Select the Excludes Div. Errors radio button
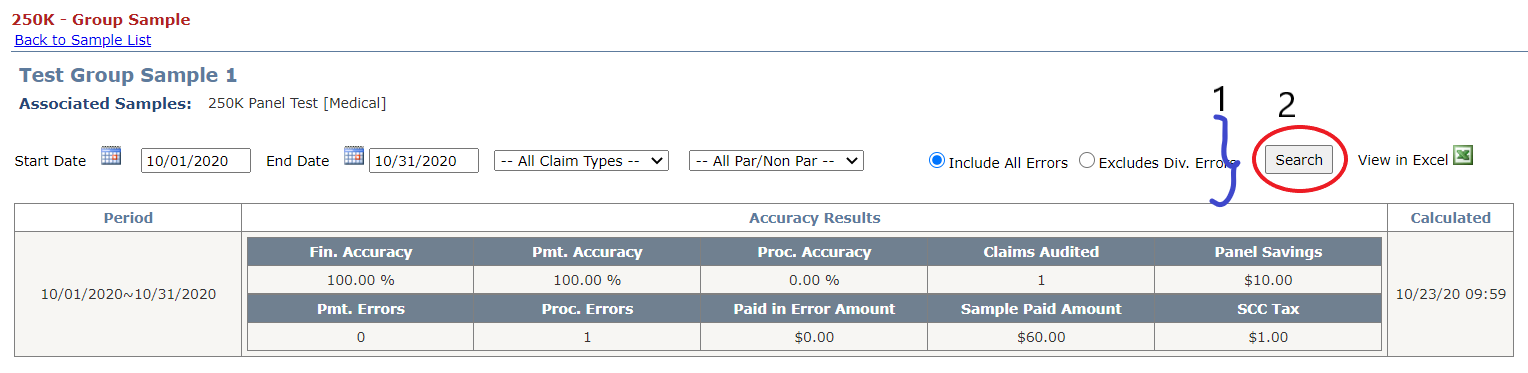 (x=1087, y=161)
